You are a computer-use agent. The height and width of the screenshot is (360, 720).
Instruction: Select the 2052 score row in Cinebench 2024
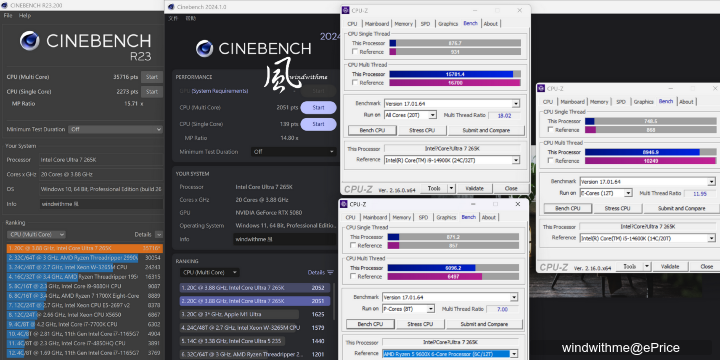pyautogui.click(x=255, y=288)
